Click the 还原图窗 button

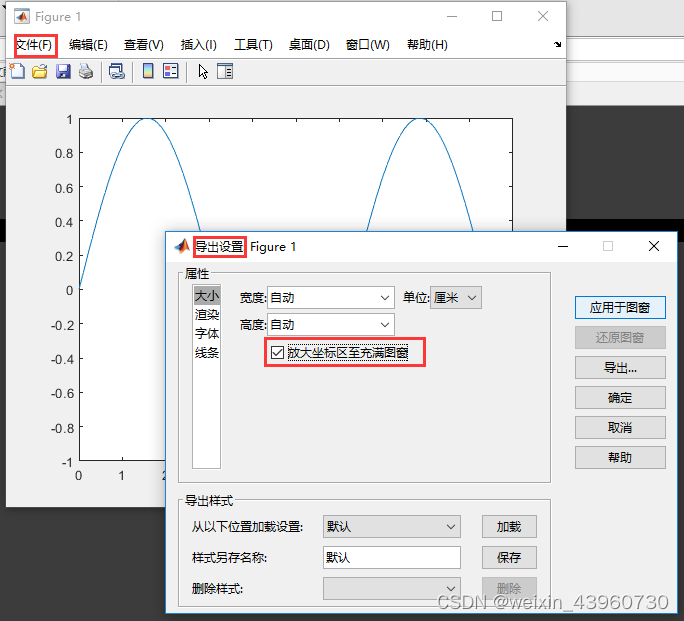(620, 338)
